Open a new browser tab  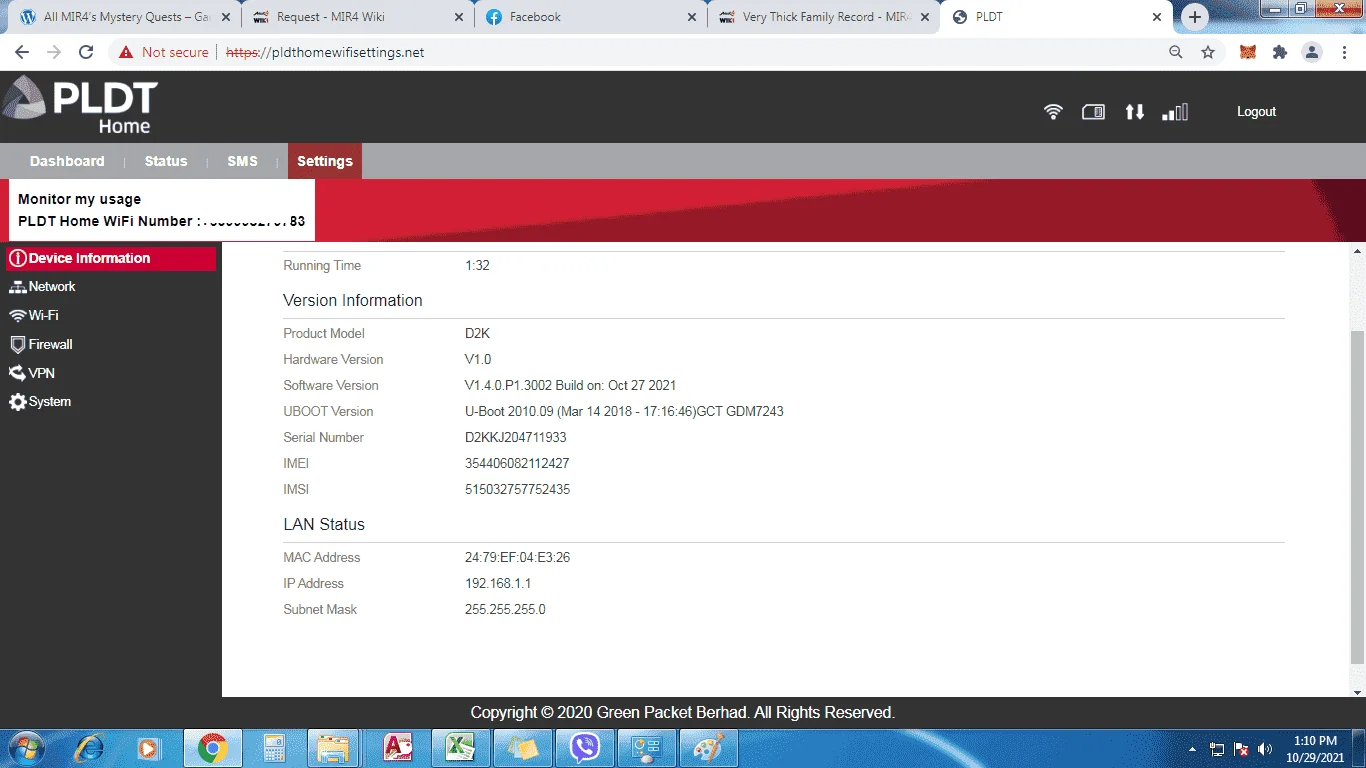1194,17
